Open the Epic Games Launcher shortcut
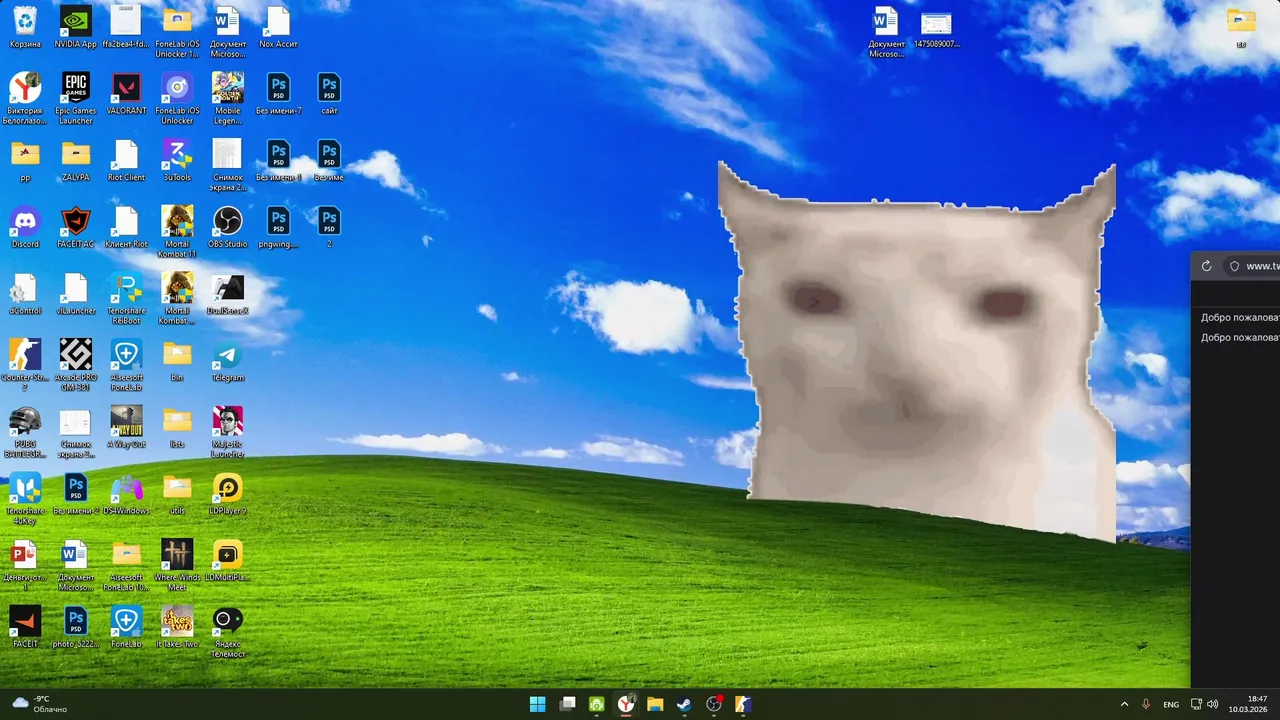The image size is (1280, 720). [x=76, y=98]
